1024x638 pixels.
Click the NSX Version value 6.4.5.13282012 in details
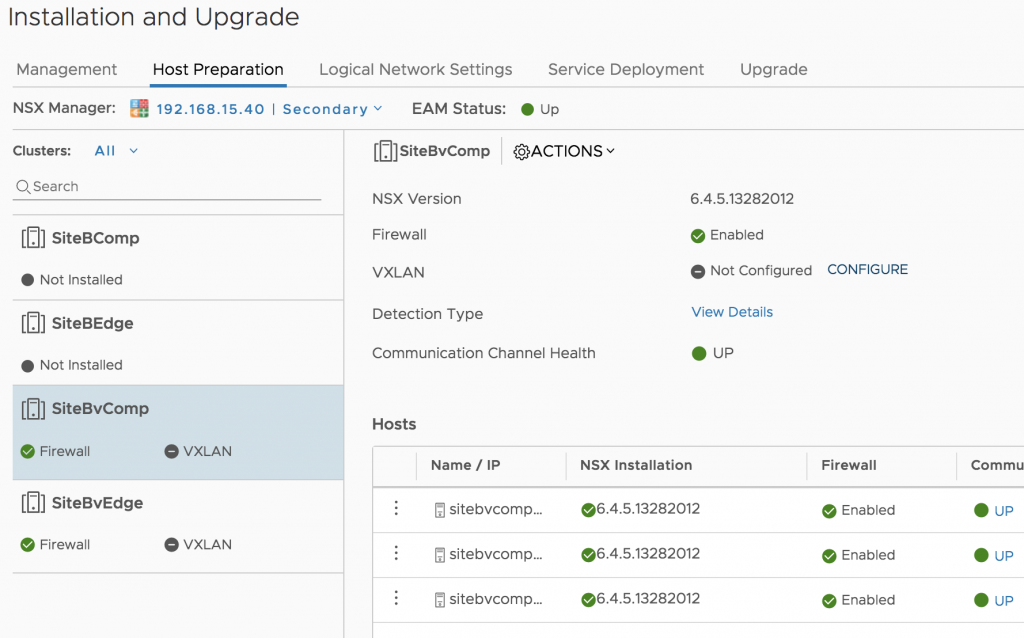[742, 199]
